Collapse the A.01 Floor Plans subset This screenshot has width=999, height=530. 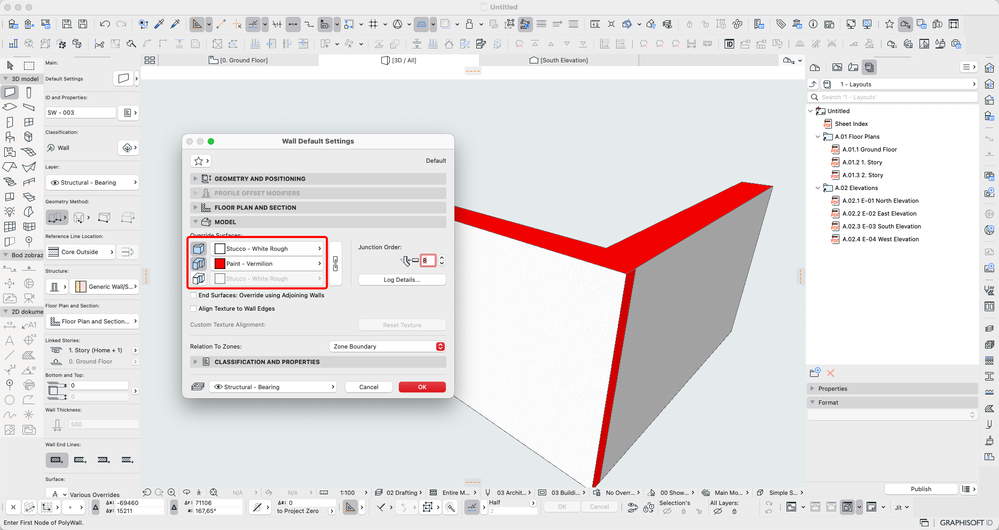click(x=818, y=136)
